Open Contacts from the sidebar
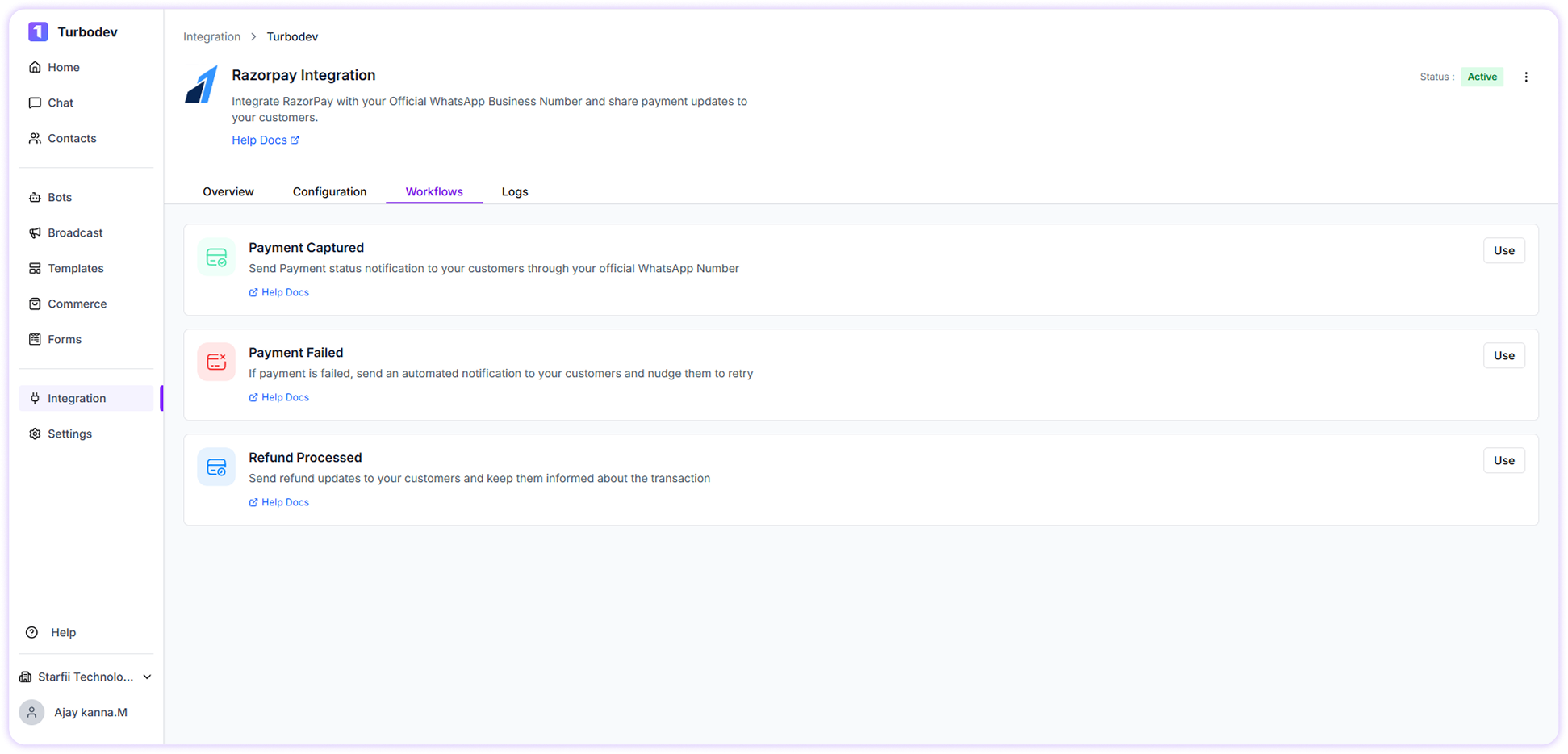This screenshot has width=1568, height=754. (x=35, y=138)
